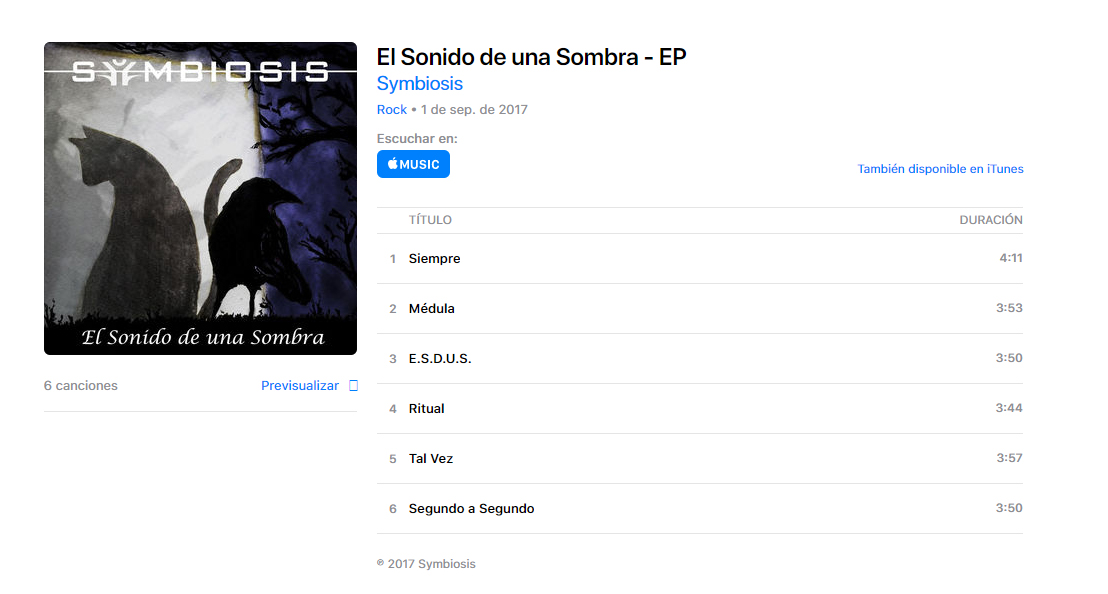Screen dimensions: 1108x594
Task: Click También disponible en iTunes link
Action: coord(940,169)
